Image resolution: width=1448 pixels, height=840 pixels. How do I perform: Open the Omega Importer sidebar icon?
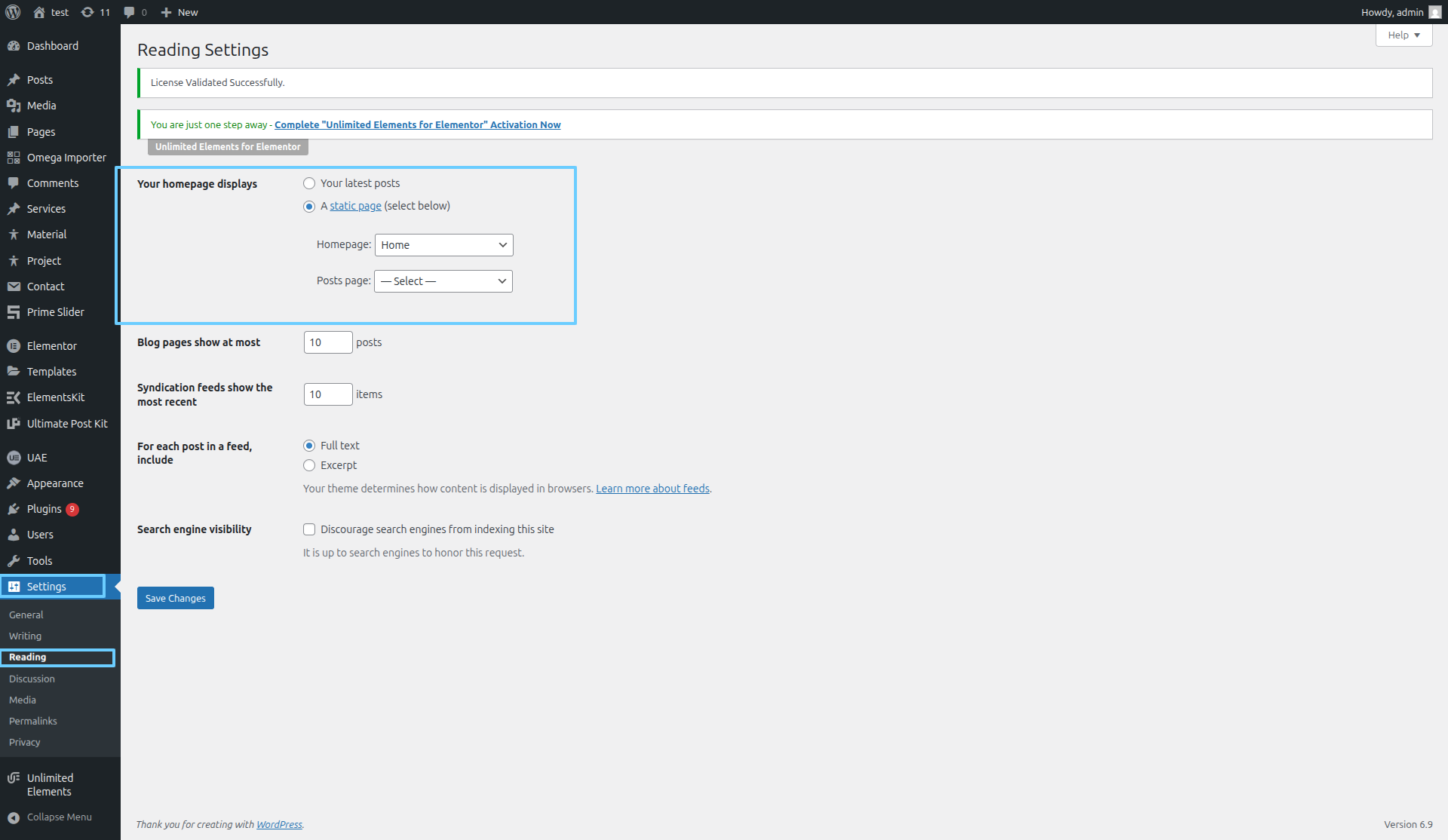(14, 158)
